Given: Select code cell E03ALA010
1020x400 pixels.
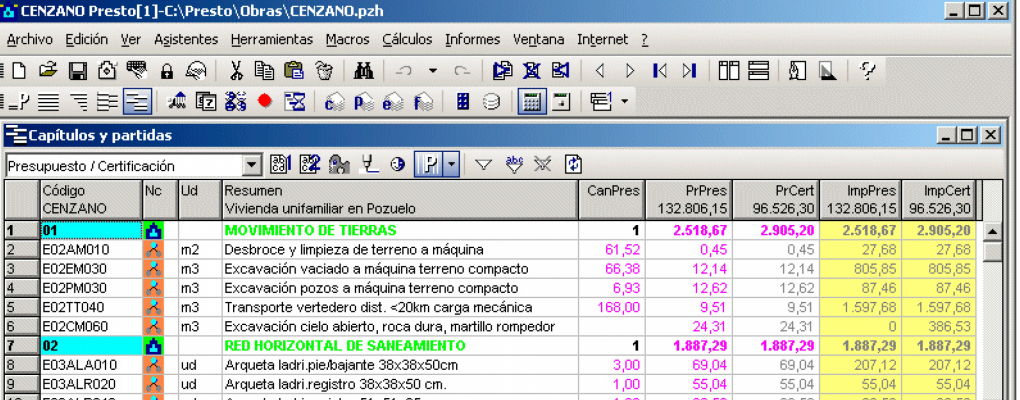Looking at the screenshot, I should pos(91,365).
